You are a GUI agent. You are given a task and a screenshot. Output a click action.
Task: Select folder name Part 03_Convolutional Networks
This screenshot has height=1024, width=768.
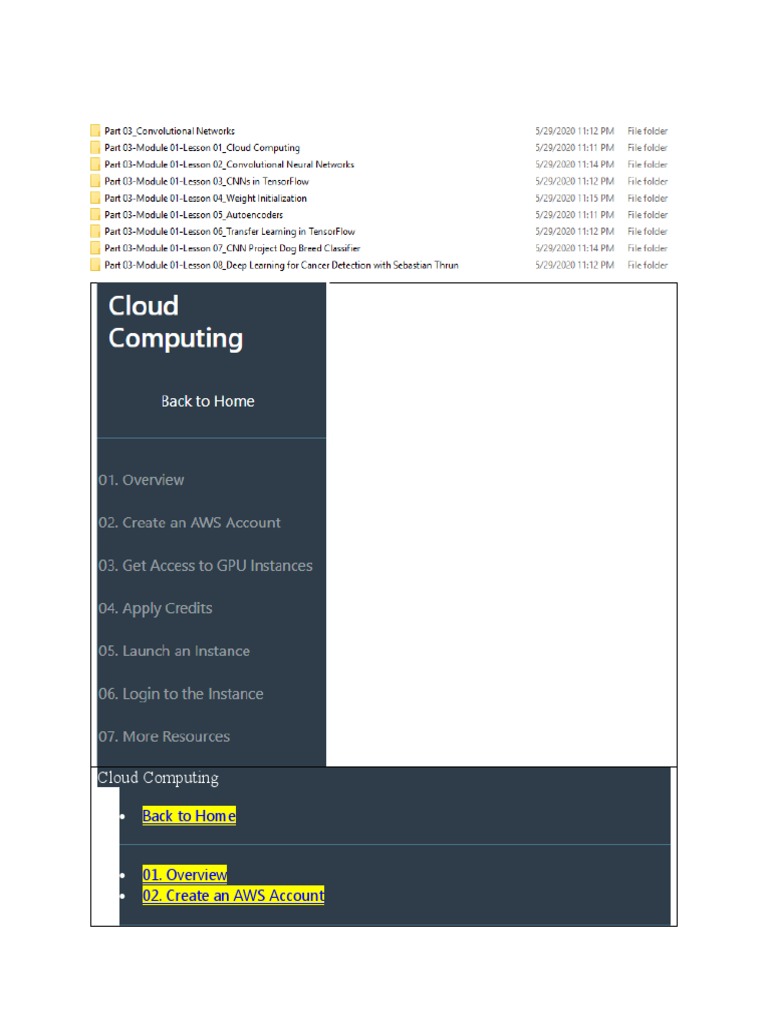coord(169,131)
